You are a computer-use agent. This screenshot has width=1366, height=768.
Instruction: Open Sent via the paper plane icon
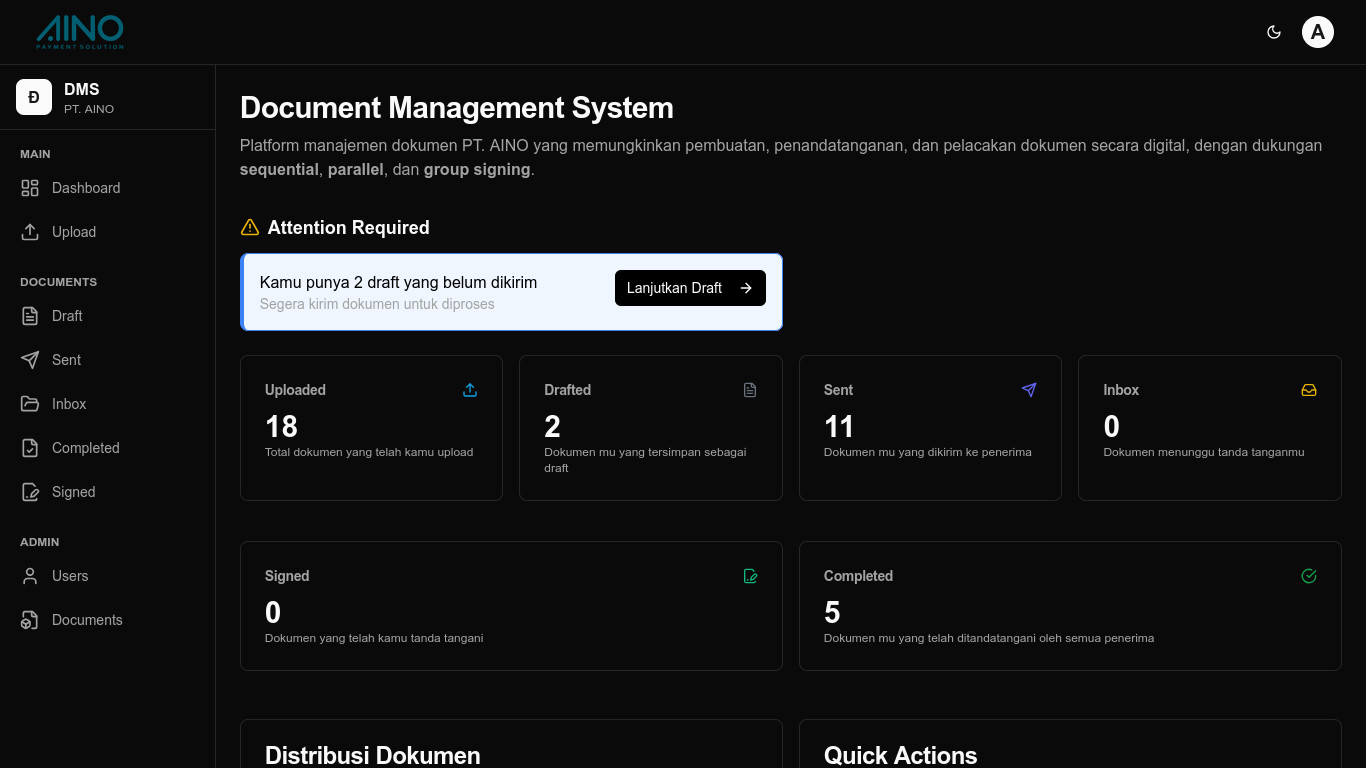[x=30, y=359]
